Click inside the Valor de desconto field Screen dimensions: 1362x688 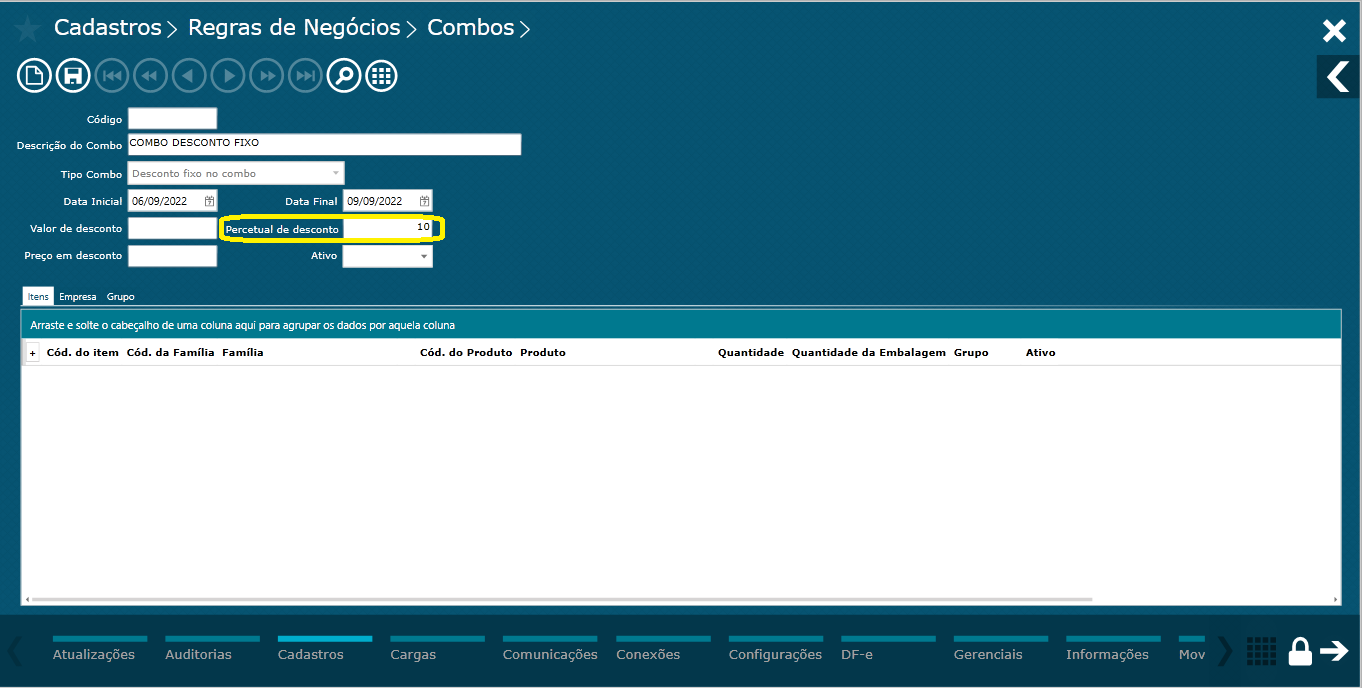[x=172, y=227]
